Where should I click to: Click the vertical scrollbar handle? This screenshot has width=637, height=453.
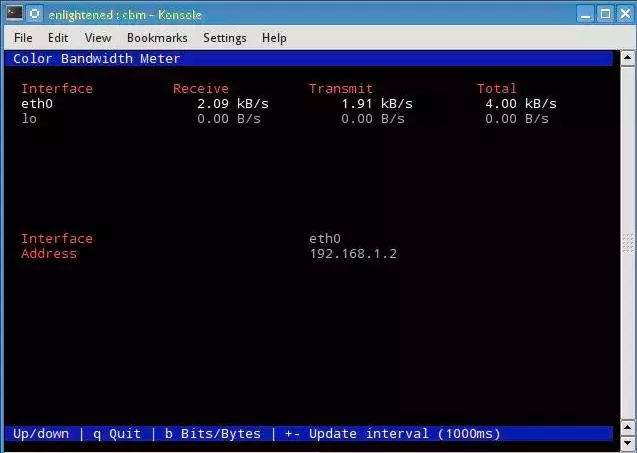click(627, 243)
